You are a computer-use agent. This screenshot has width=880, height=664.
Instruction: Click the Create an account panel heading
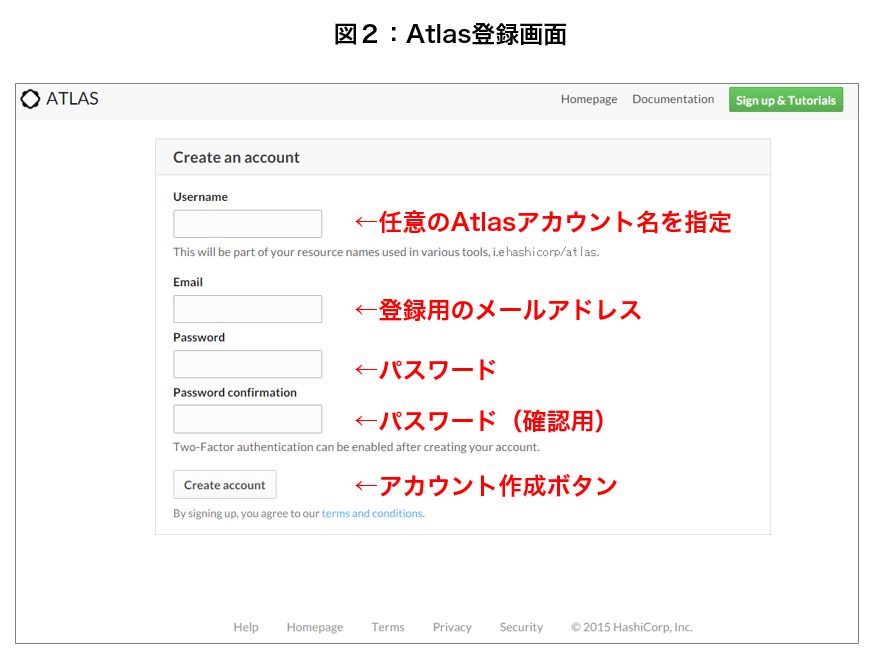(x=236, y=157)
